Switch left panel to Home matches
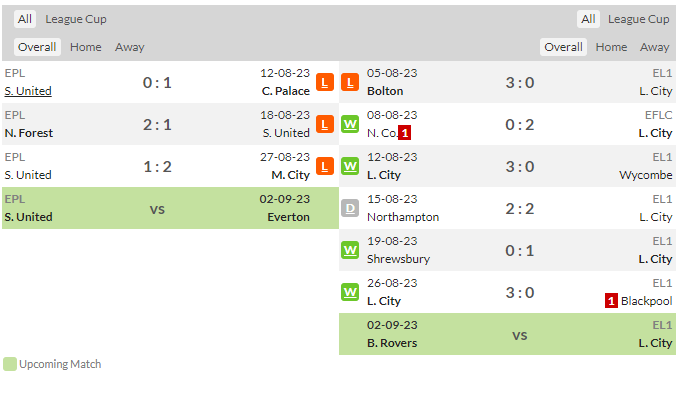This screenshot has width=679, height=398. (86, 47)
